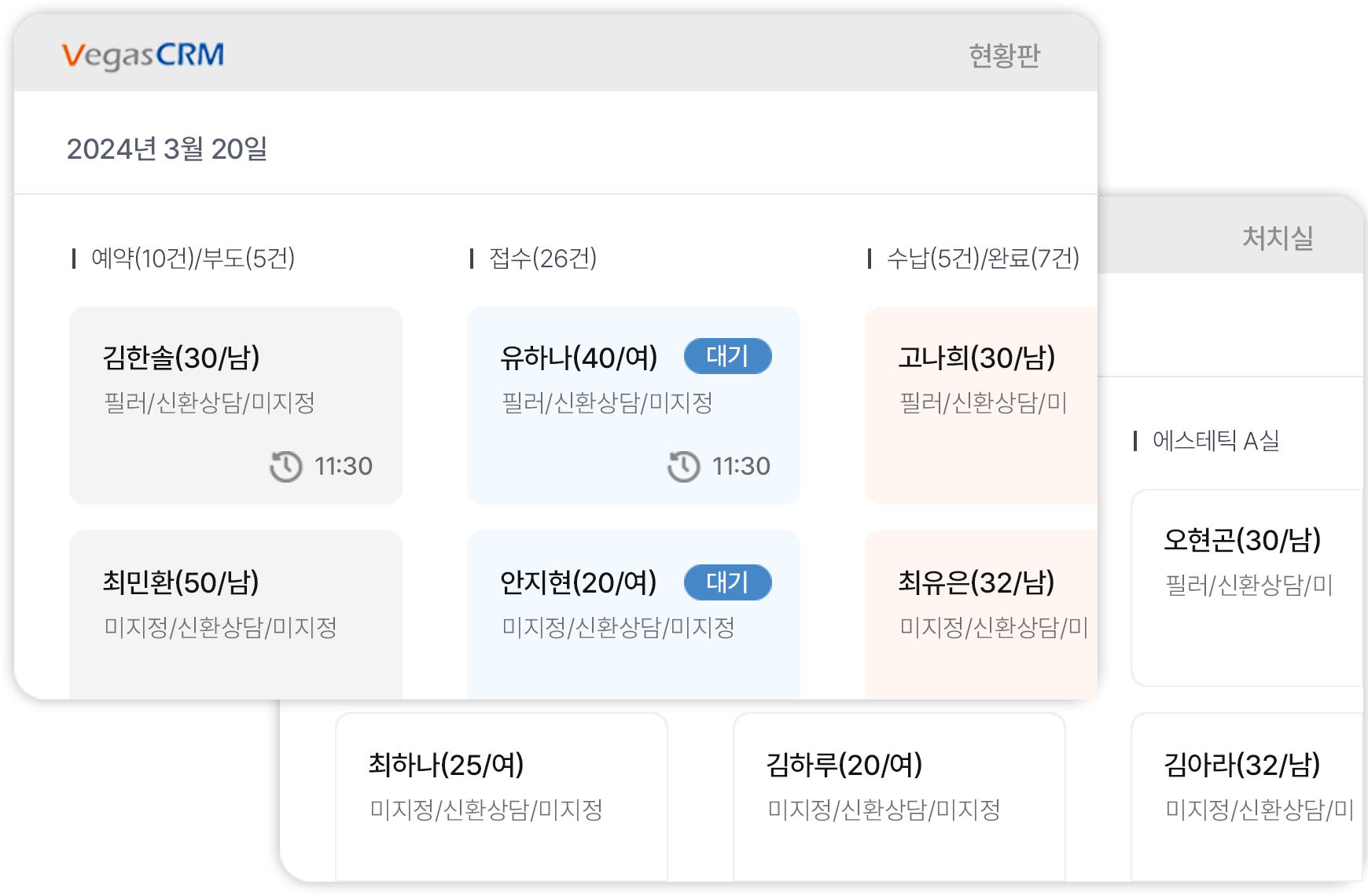This screenshot has width=1368, height=896.
Task: Open the 처치실 tab
Action: [1278, 237]
